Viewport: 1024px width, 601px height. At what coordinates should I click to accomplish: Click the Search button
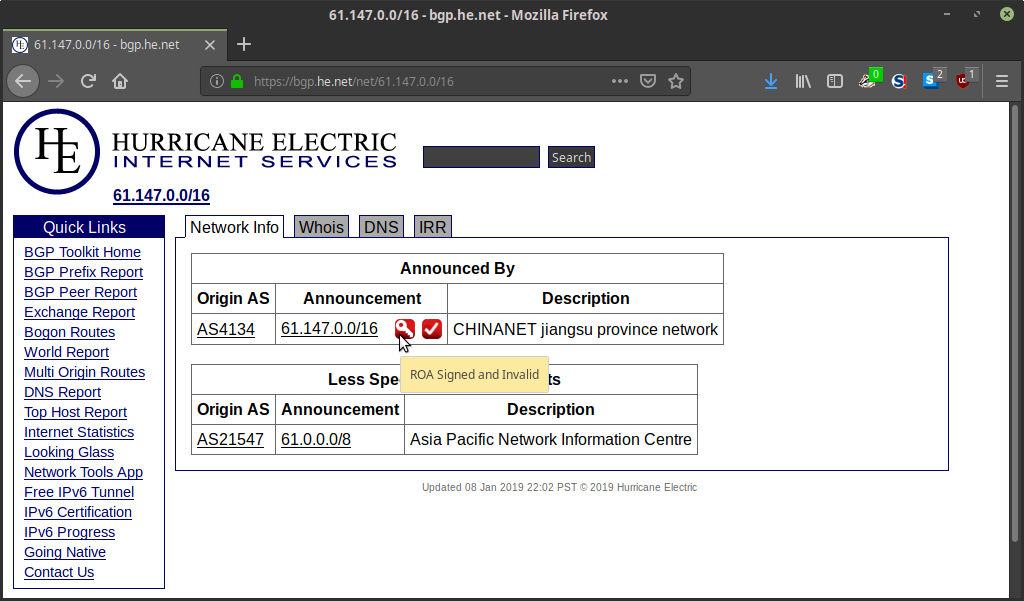tap(571, 157)
